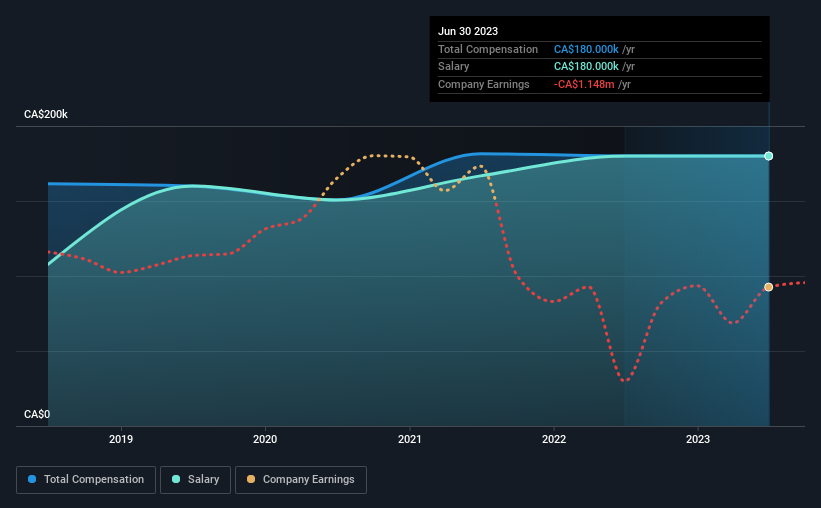Click the blue Total Compensation legend dot
The image size is (821, 508).
coord(32,479)
